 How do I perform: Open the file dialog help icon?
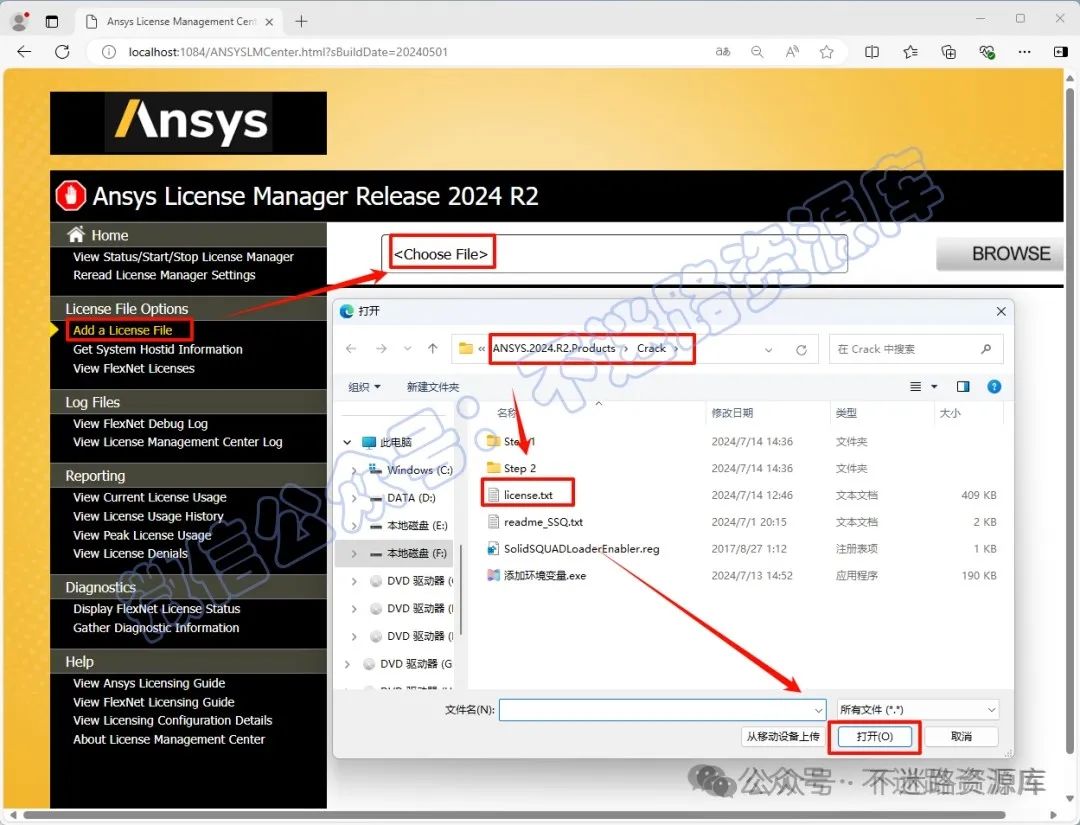coord(994,386)
